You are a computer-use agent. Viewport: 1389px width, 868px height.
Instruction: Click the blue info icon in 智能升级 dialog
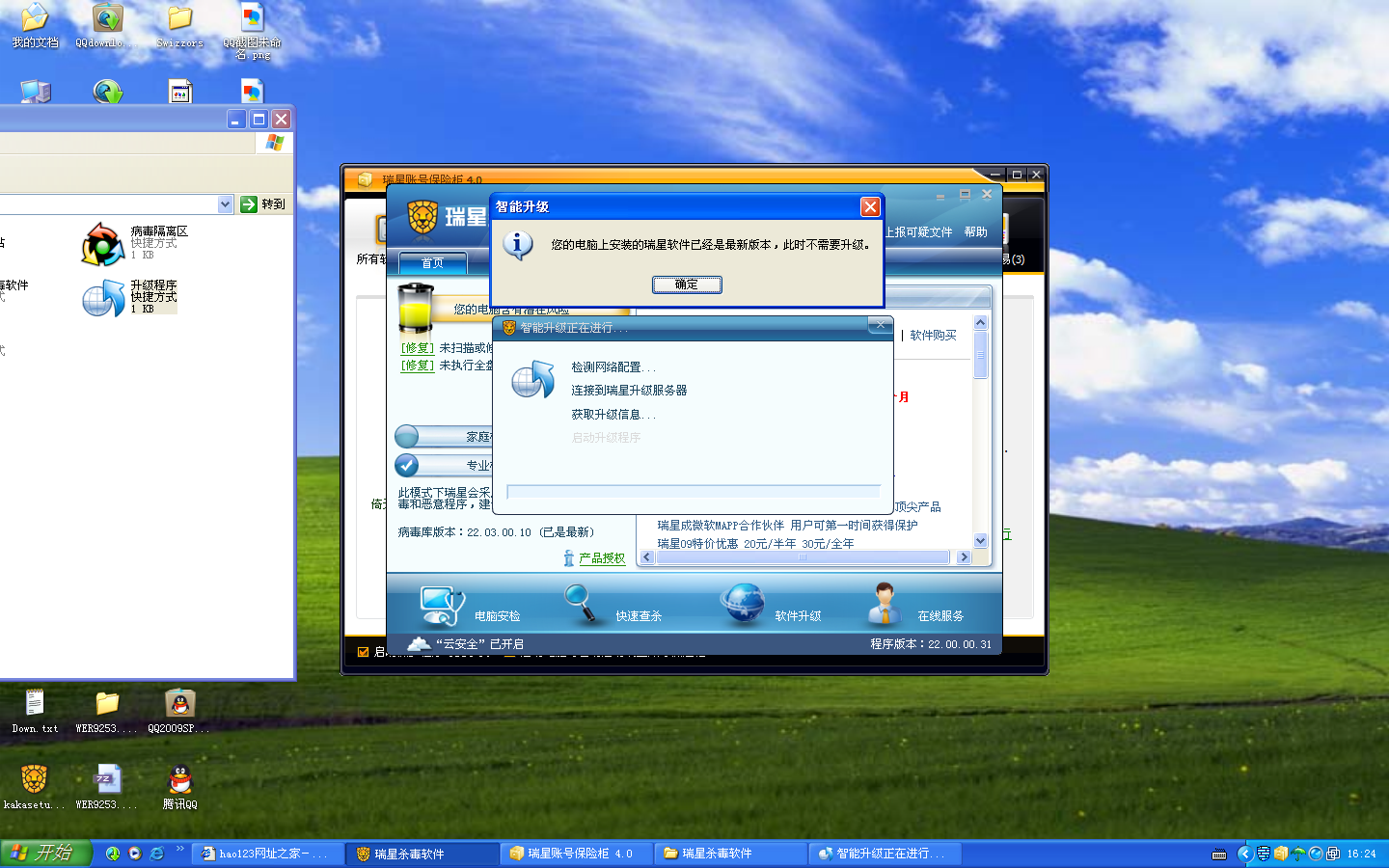click(518, 244)
